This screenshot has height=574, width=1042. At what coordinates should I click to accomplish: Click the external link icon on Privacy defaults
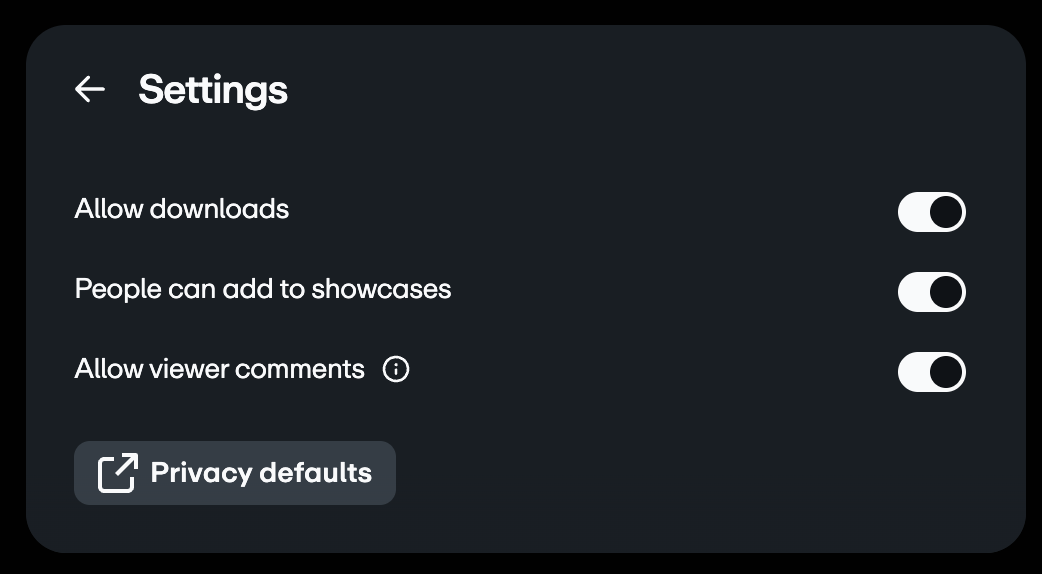(117, 473)
